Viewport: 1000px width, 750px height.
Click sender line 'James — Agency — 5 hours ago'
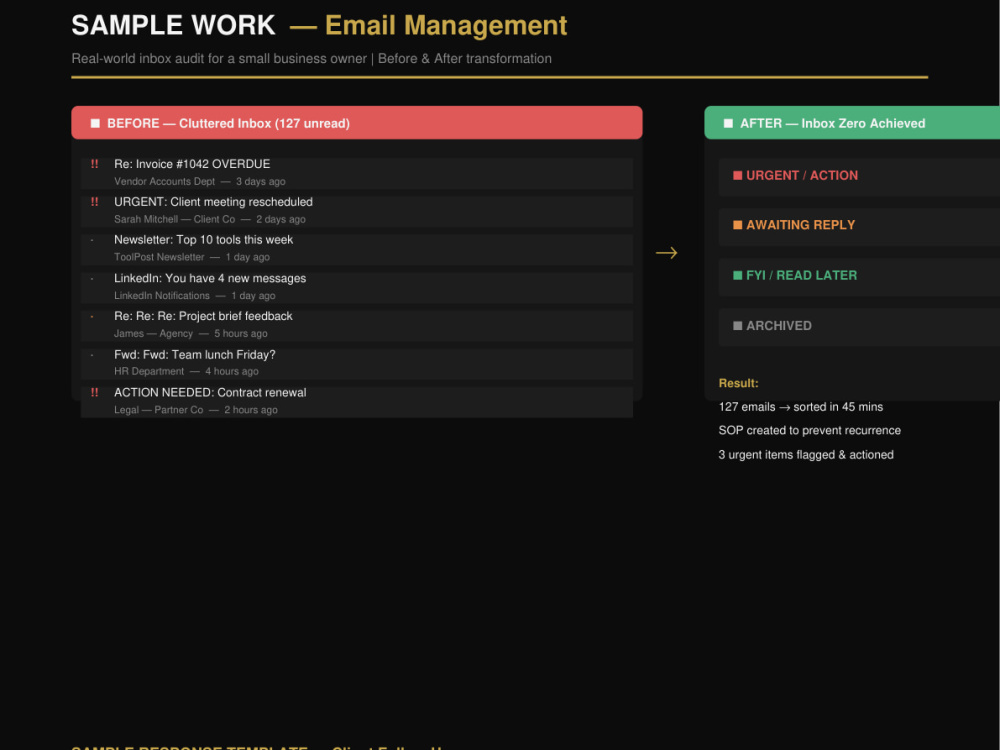[x=191, y=334]
